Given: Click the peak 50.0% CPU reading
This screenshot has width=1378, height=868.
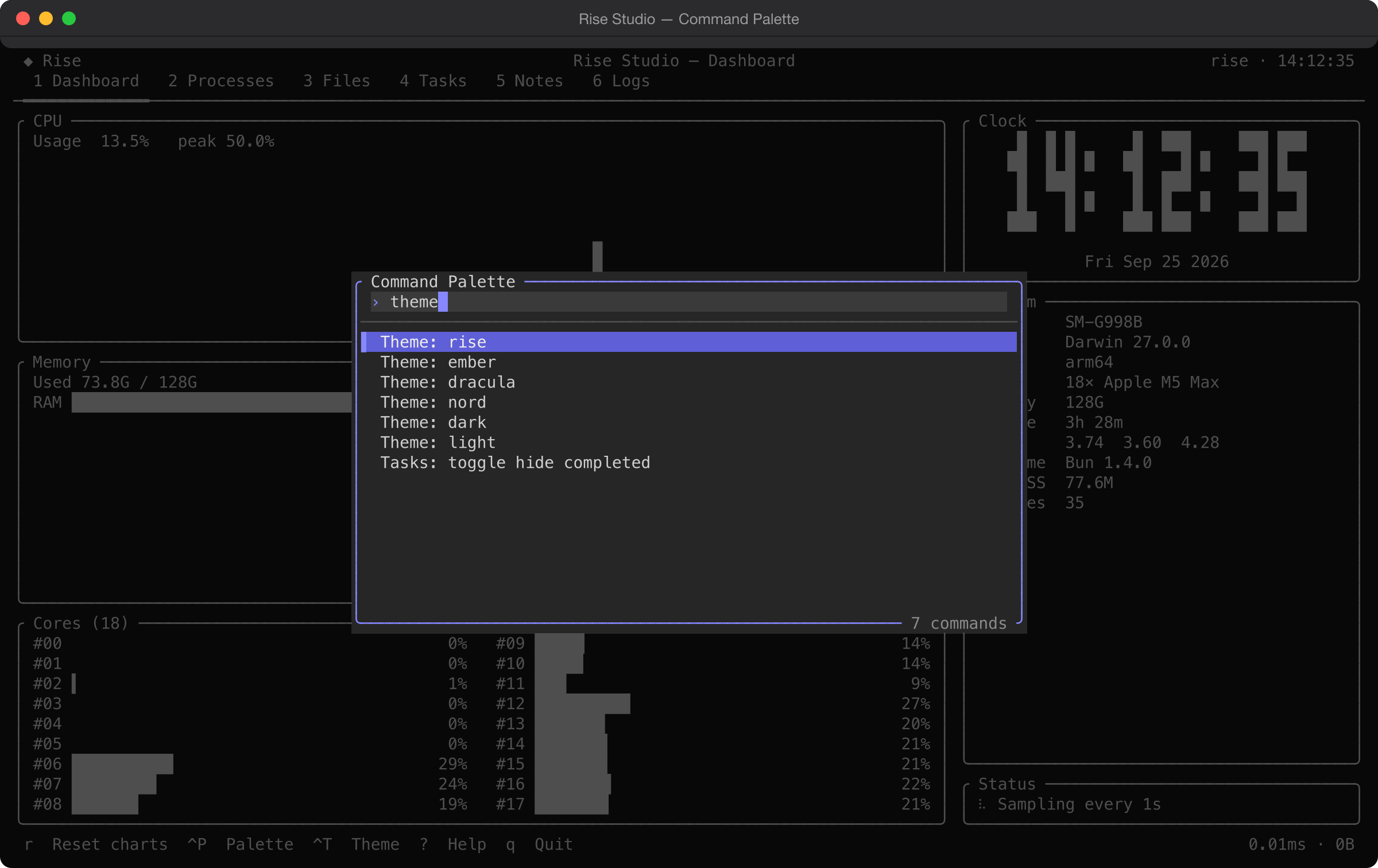Looking at the screenshot, I should pyautogui.click(x=226, y=141).
